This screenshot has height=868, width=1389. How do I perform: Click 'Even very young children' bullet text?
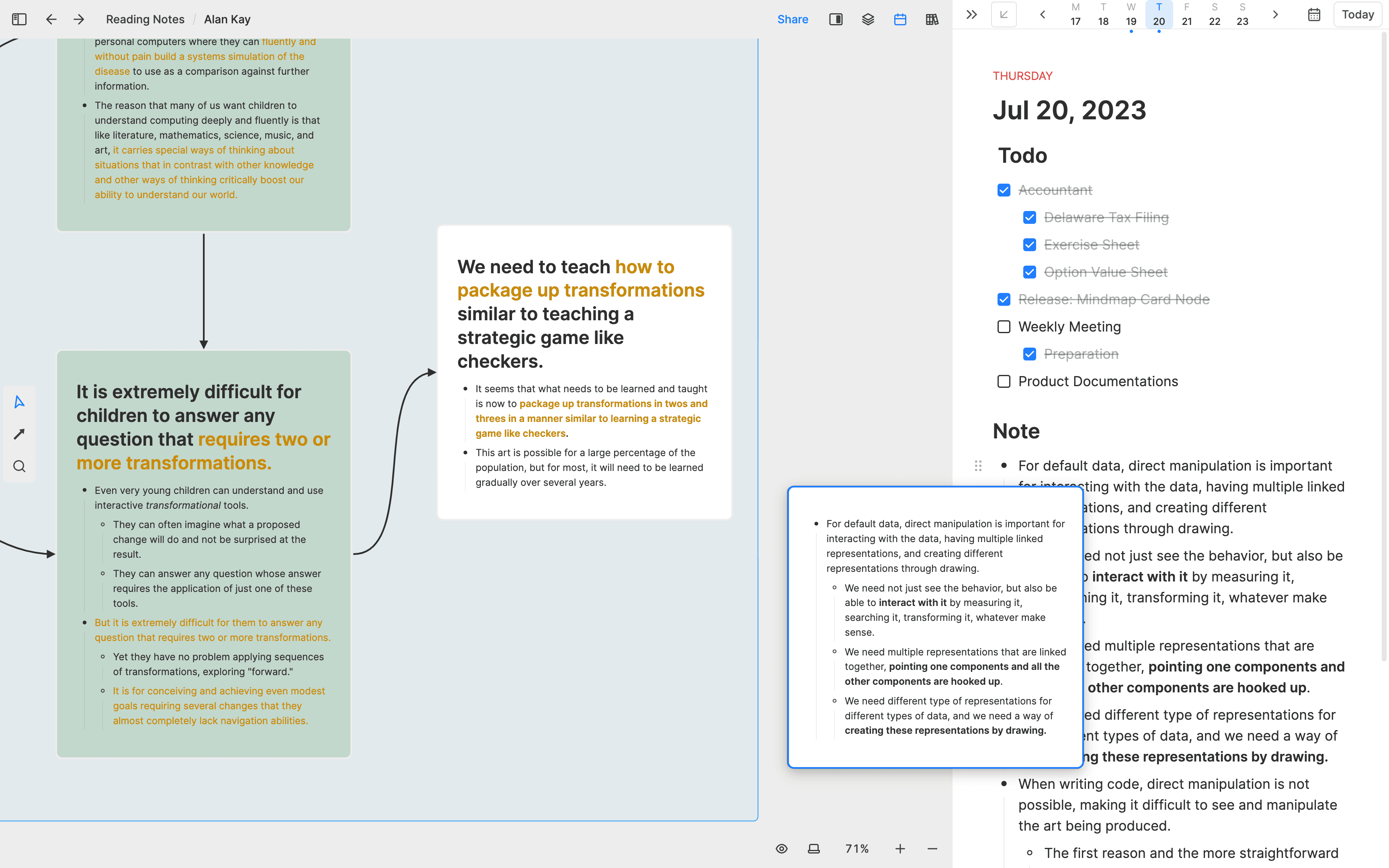tap(209, 498)
